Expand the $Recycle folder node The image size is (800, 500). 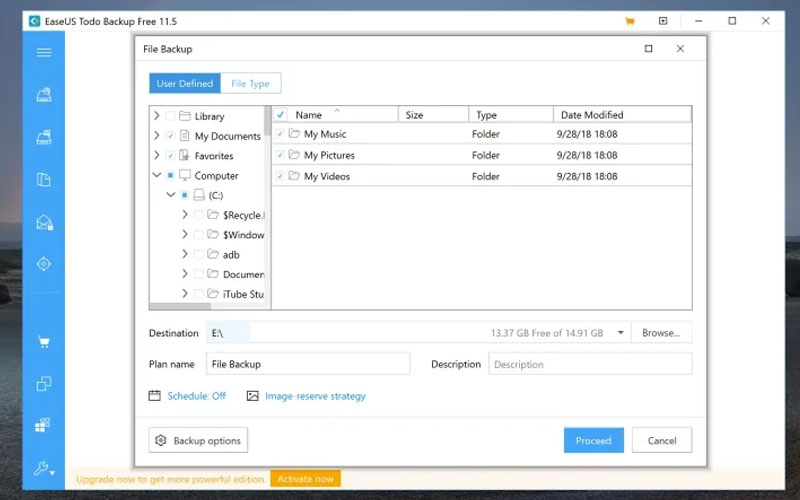(185, 215)
